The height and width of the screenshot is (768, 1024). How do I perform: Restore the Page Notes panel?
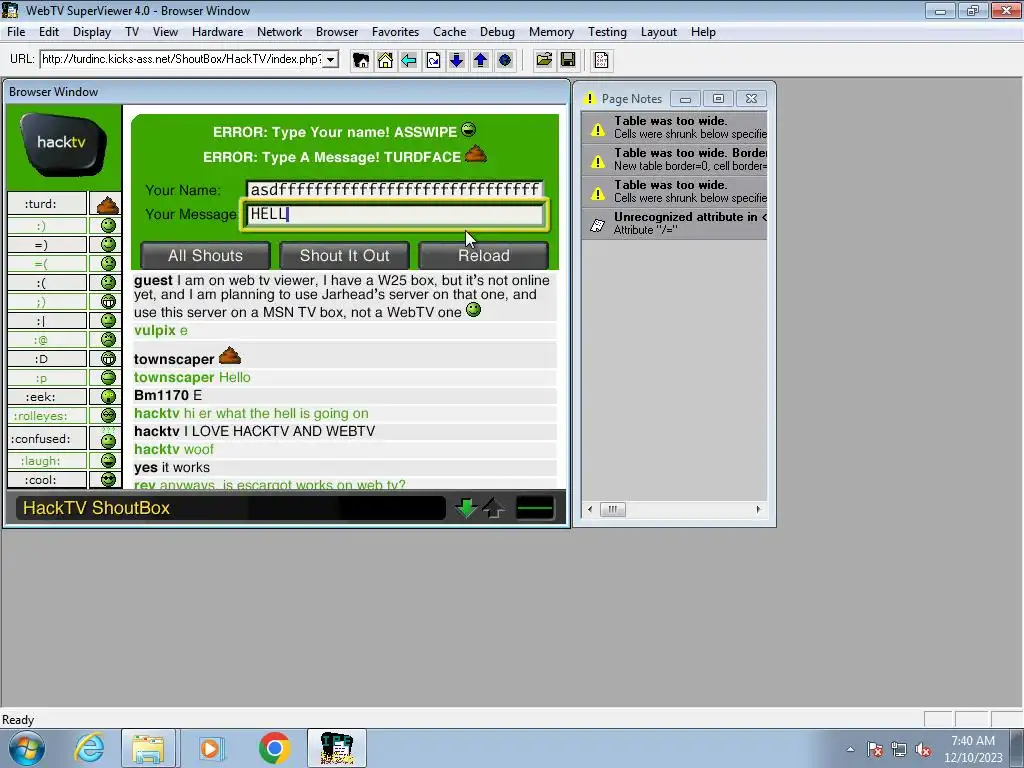[718, 99]
